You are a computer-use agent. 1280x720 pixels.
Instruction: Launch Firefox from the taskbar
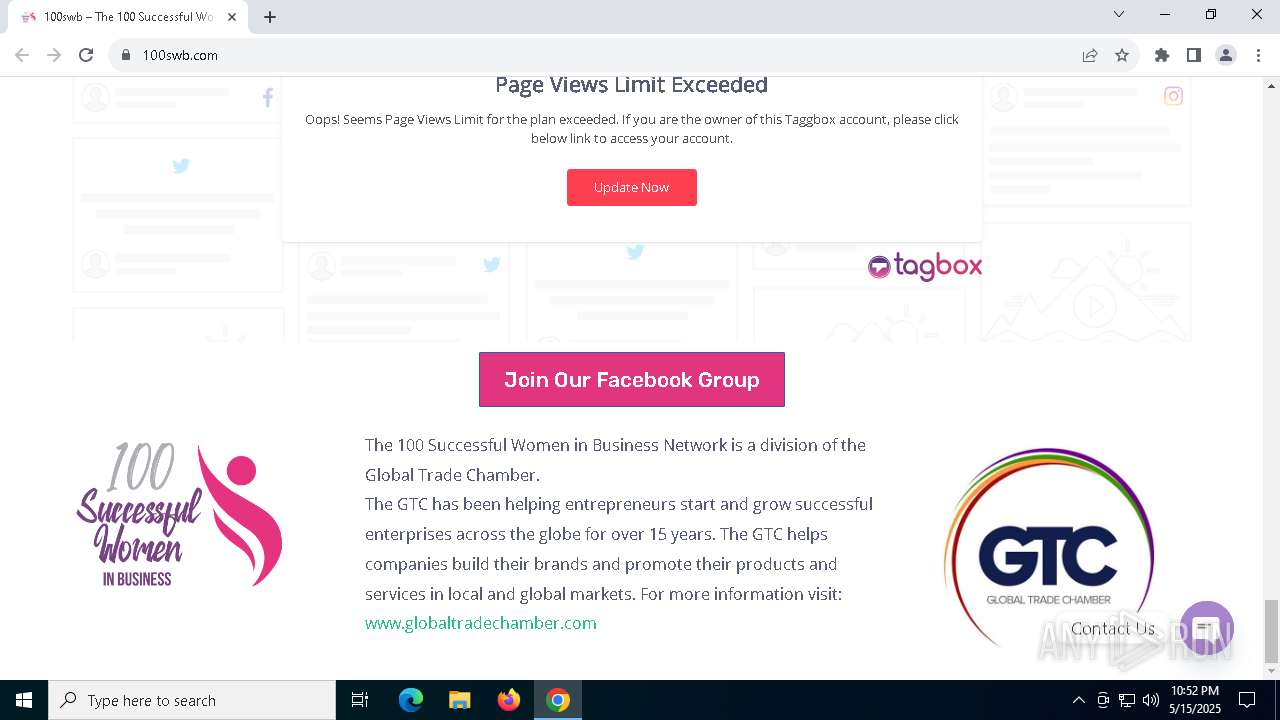click(x=509, y=700)
